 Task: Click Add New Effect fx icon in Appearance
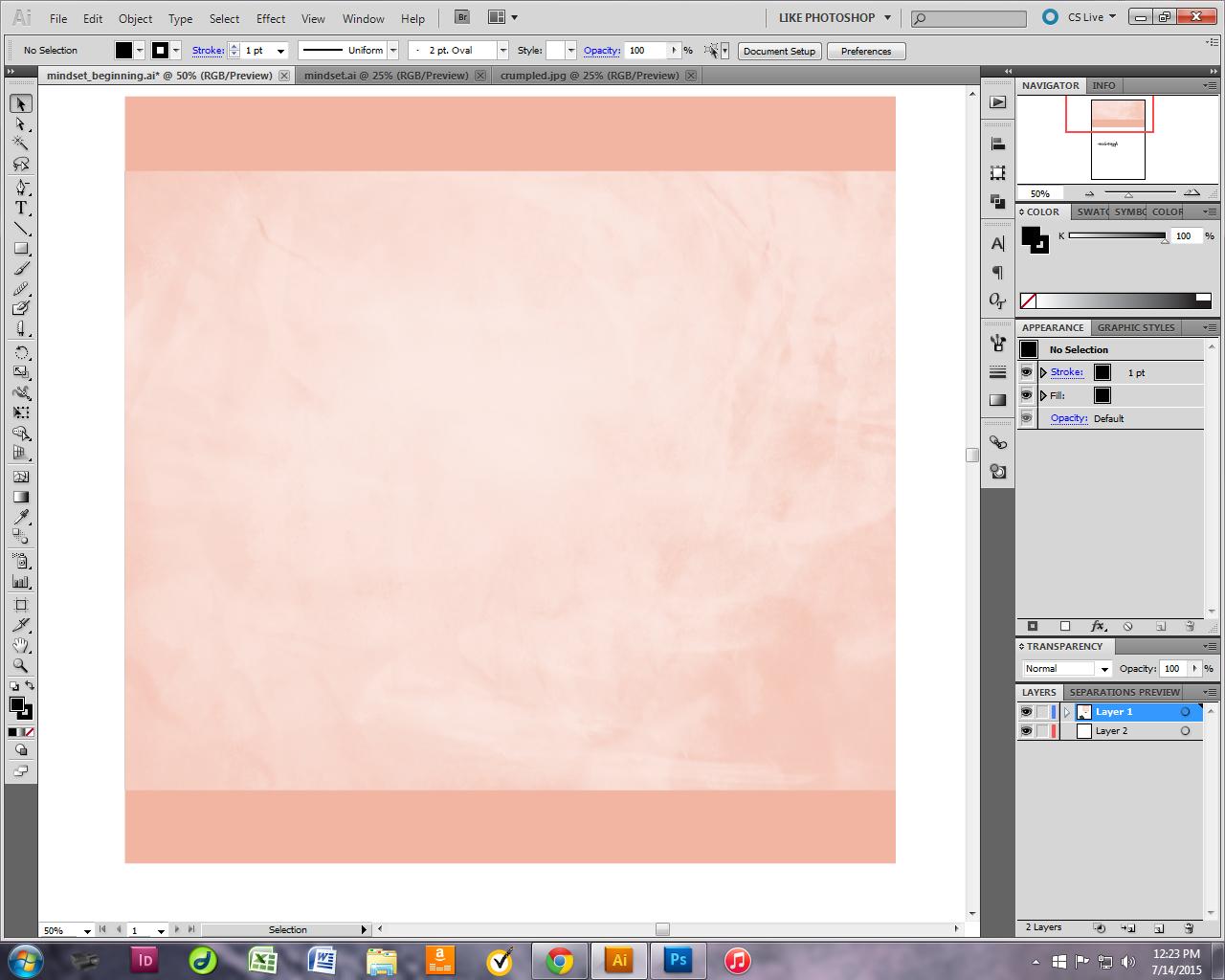click(1098, 626)
